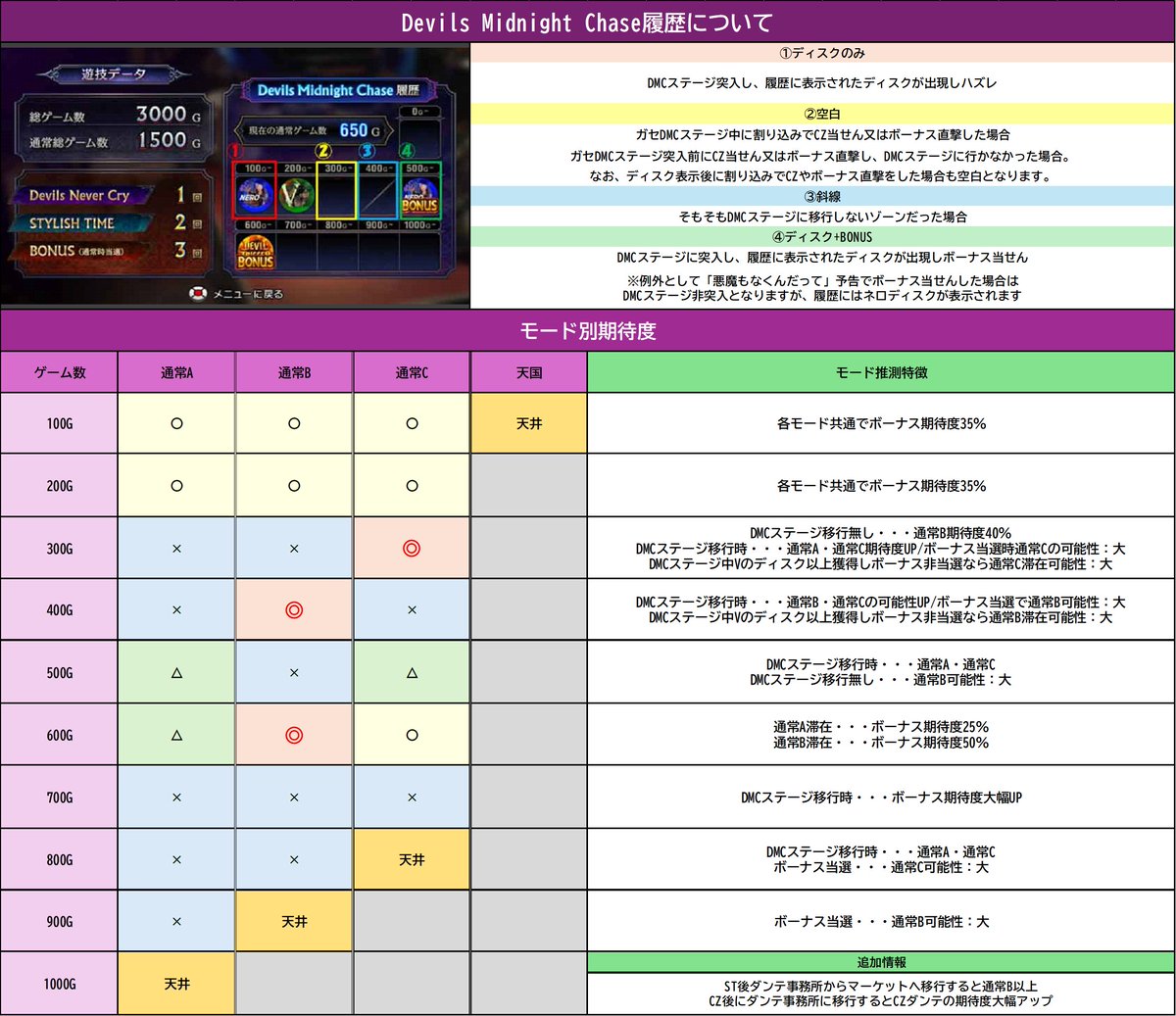Click the note ボーナス期待度大幅UP in 700G row
1176x1016 pixels.
point(881,798)
